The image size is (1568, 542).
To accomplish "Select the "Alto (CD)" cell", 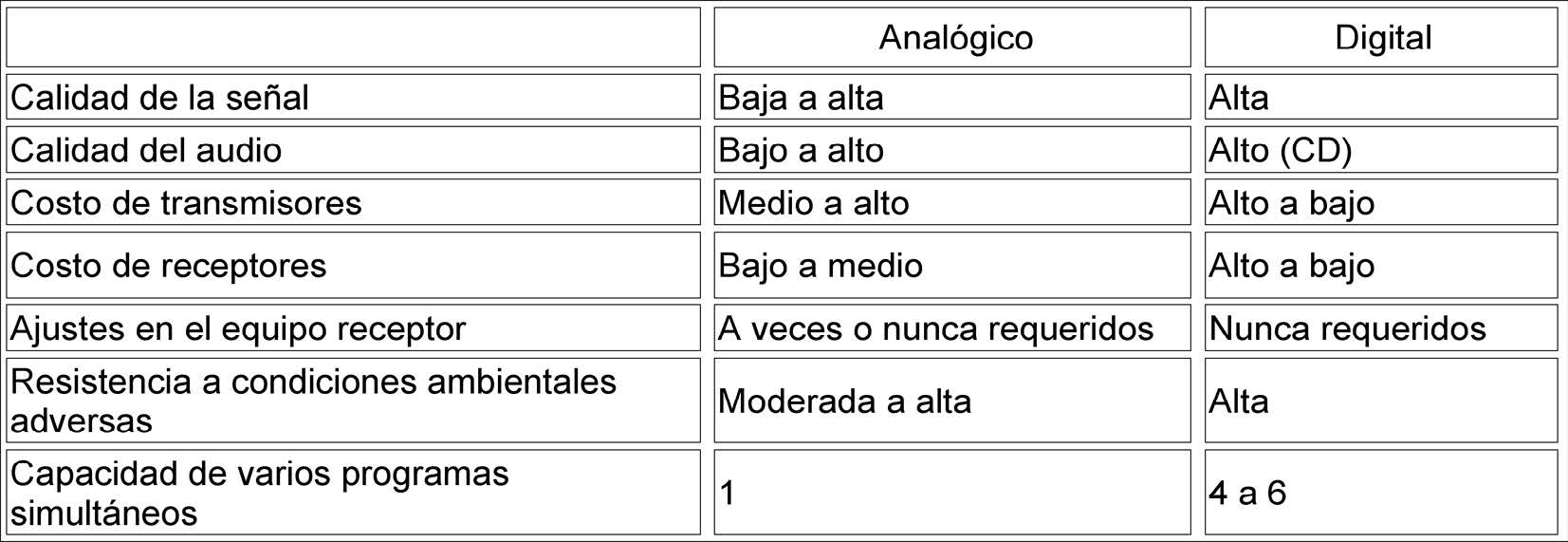I will tap(1280, 150).
